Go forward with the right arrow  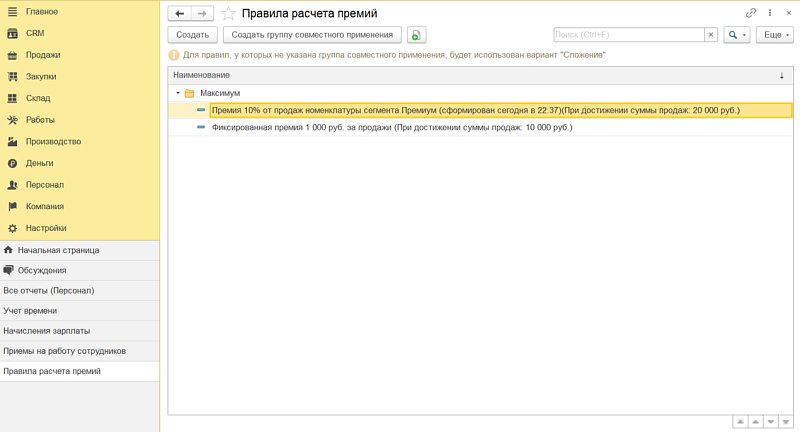point(202,13)
